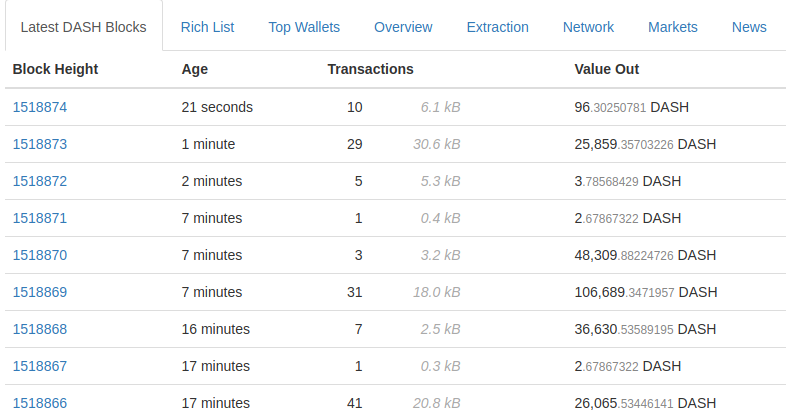786x416 pixels.
Task: Click transaction count 3
Action: click(x=358, y=256)
